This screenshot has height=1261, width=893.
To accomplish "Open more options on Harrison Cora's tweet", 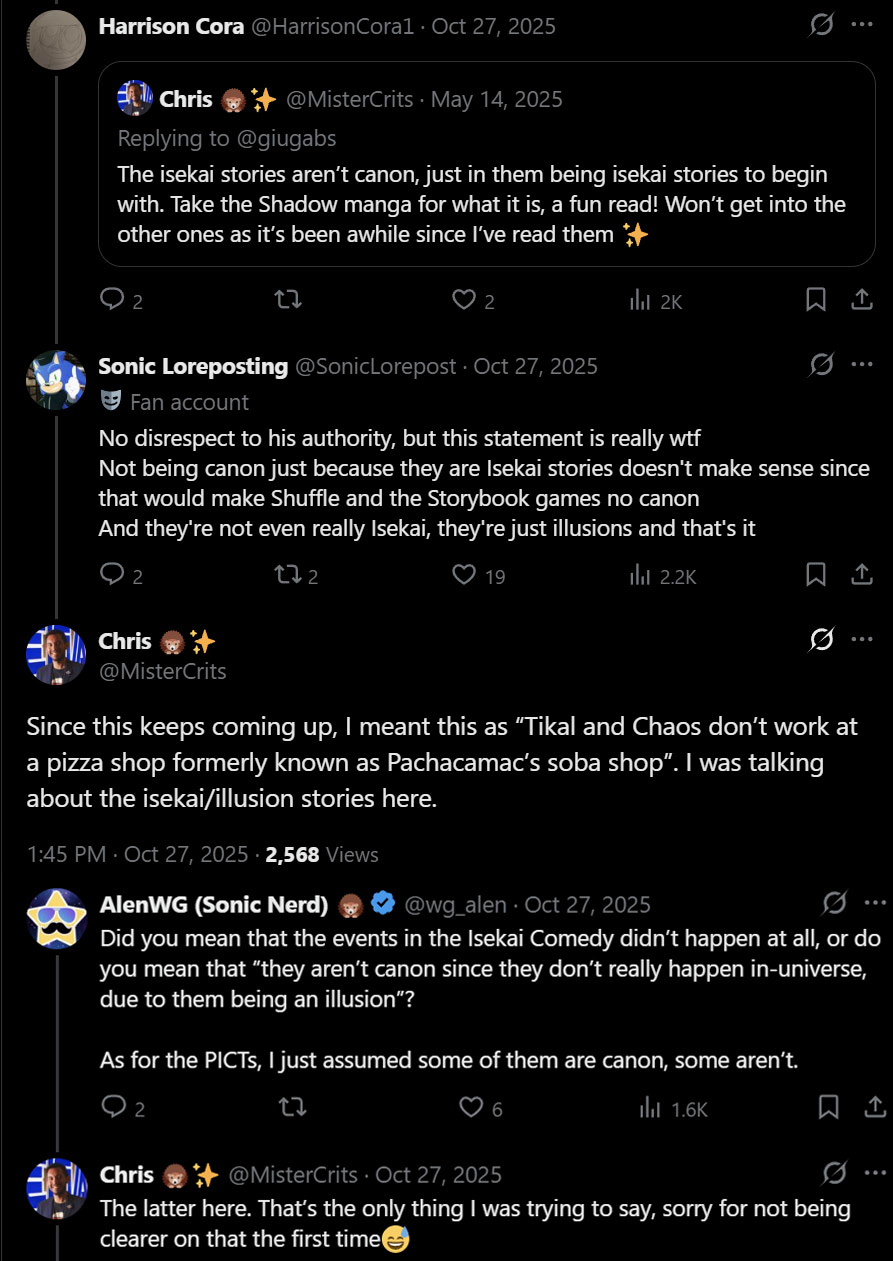I will point(862,26).
